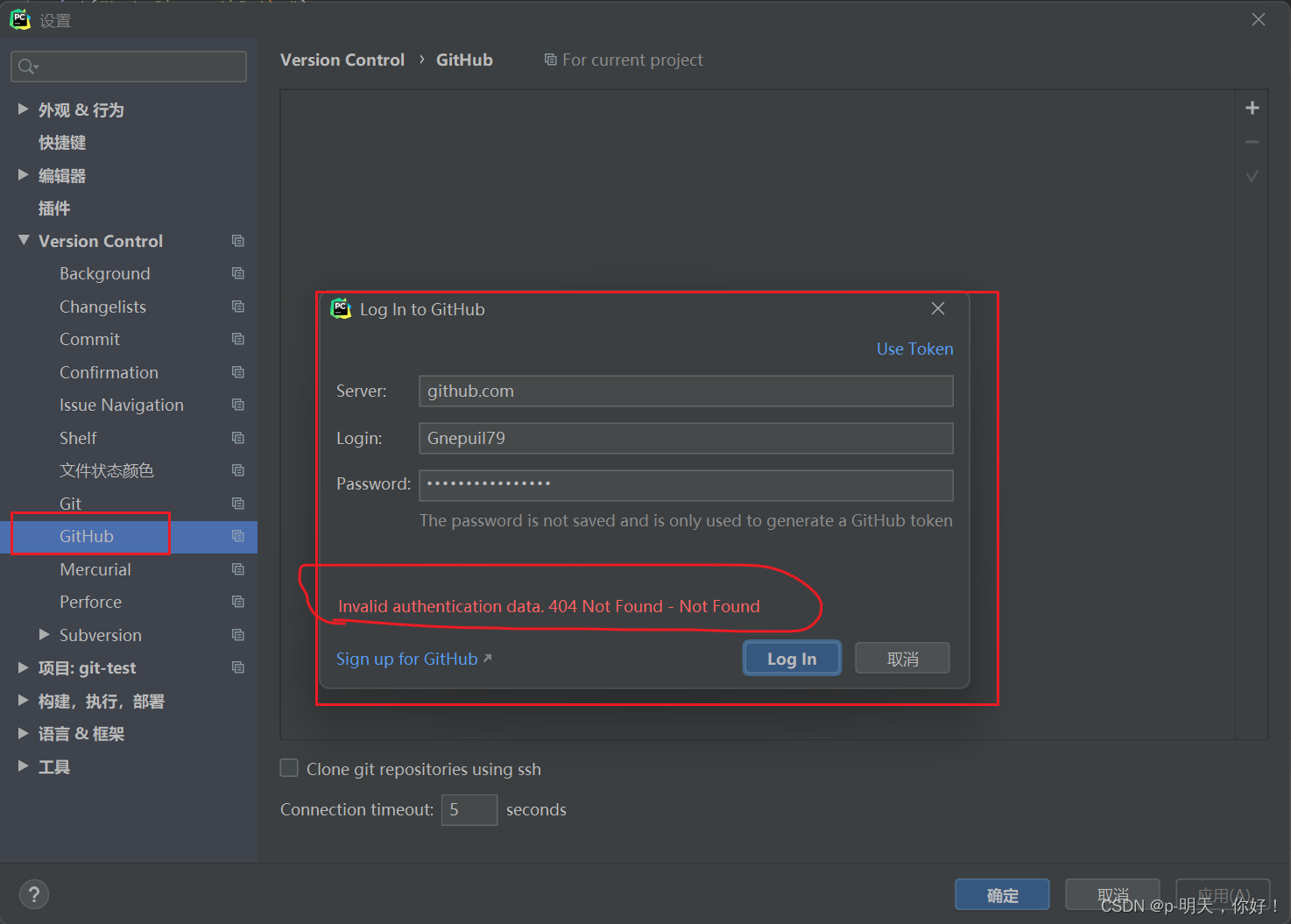
Task: Select GitHub settings page
Action: click(86, 536)
